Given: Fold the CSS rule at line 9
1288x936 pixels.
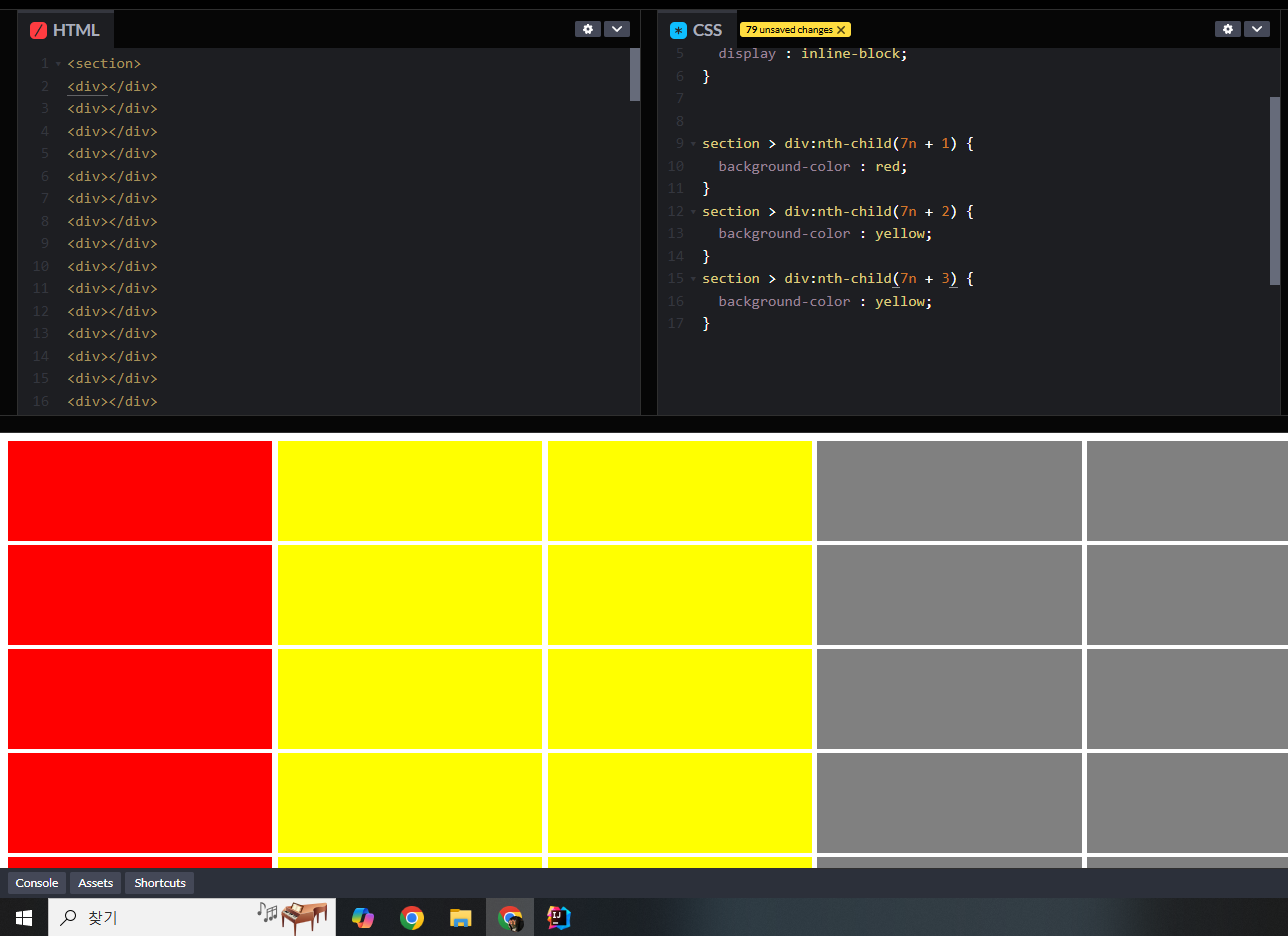Looking at the screenshot, I should point(693,144).
